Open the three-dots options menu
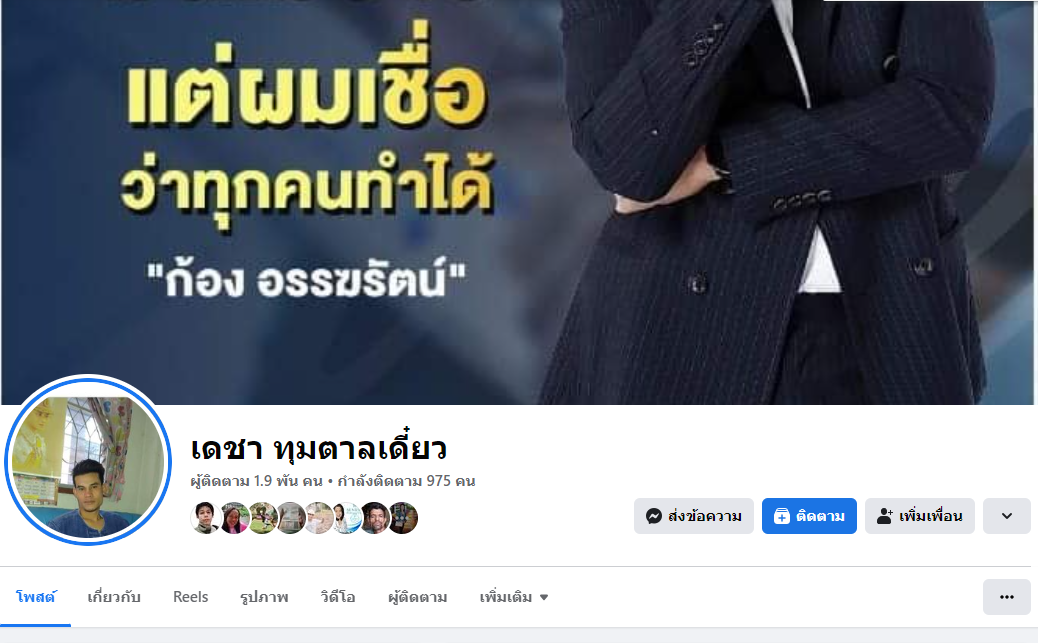Image resolution: width=1038 pixels, height=643 pixels. [x=1007, y=597]
